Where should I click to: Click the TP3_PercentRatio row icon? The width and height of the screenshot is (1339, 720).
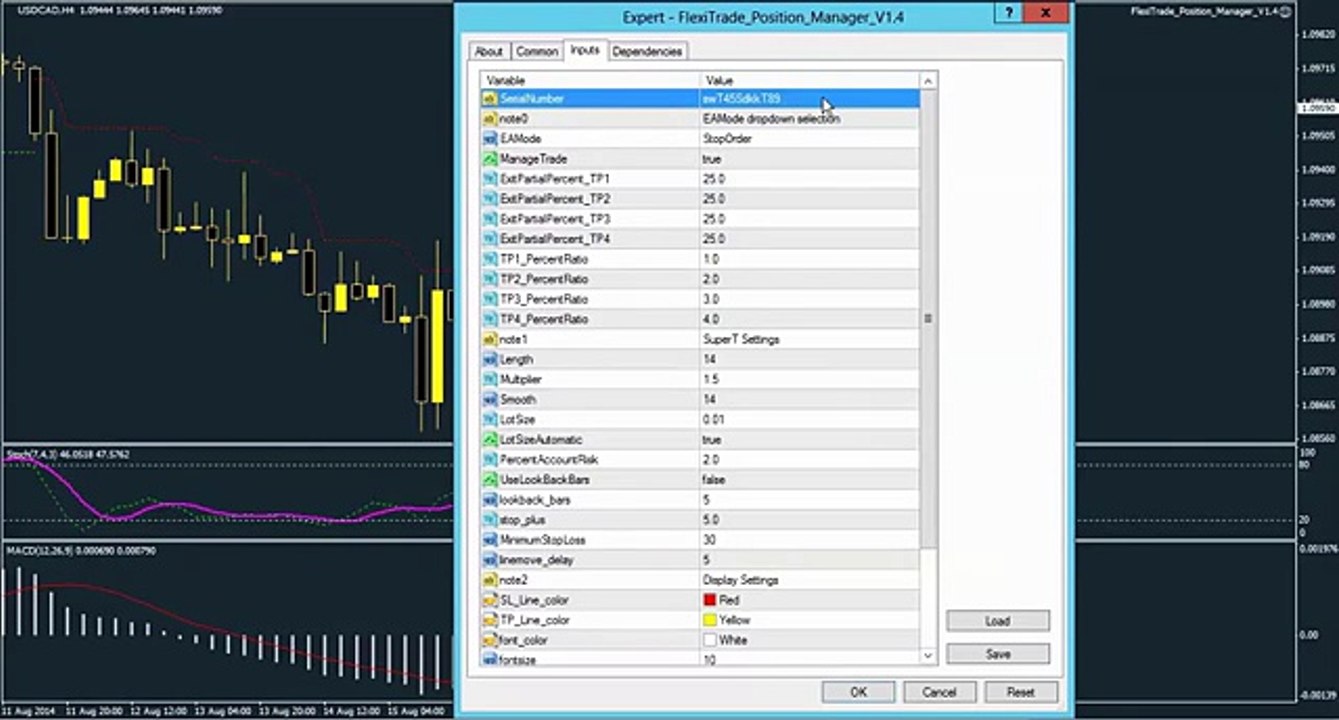tap(490, 299)
